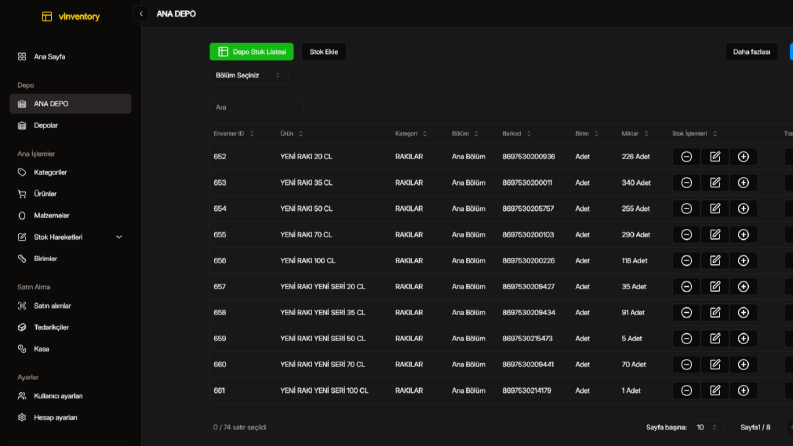The height and width of the screenshot is (446, 793).
Task: Open Ürünler in the sidebar
Action: pos(70,194)
